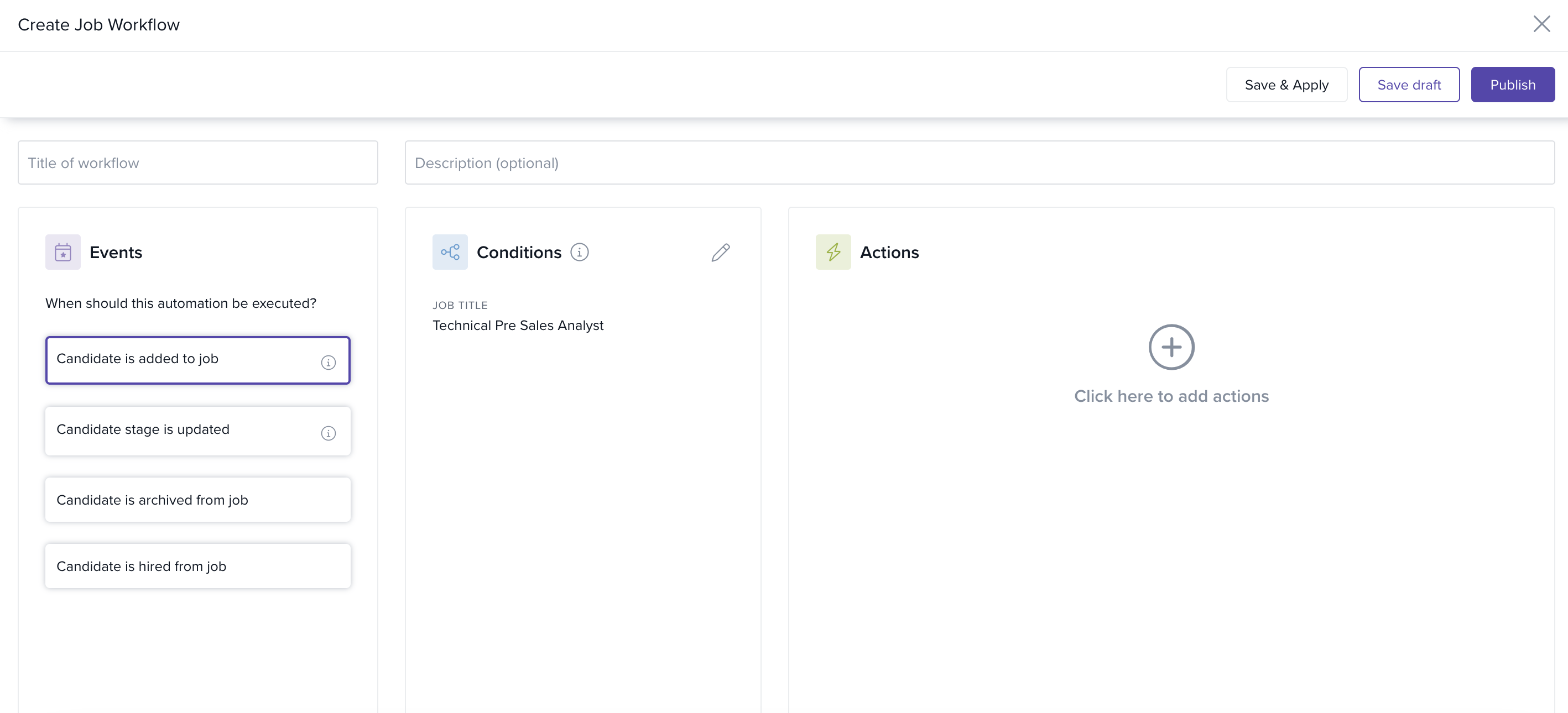Click the 'Click here to add actions' text
This screenshot has width=1568, height=713.
(1170, 396)
